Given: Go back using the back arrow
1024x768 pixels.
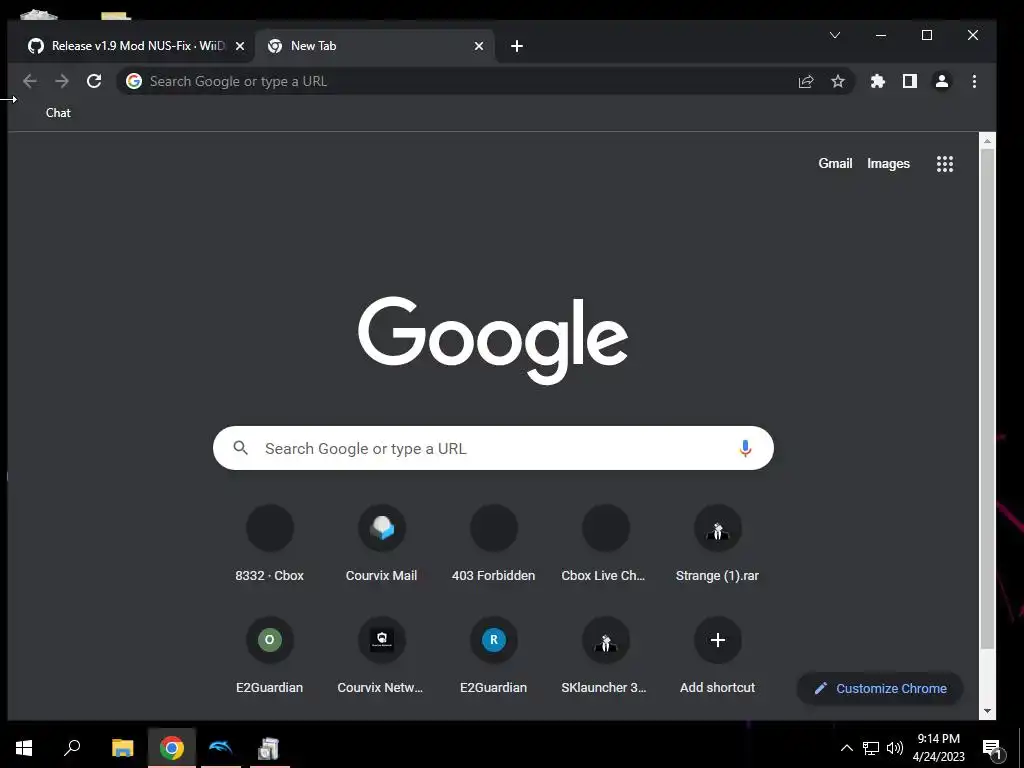Looking at the screenshot, I should click(29, 81).
